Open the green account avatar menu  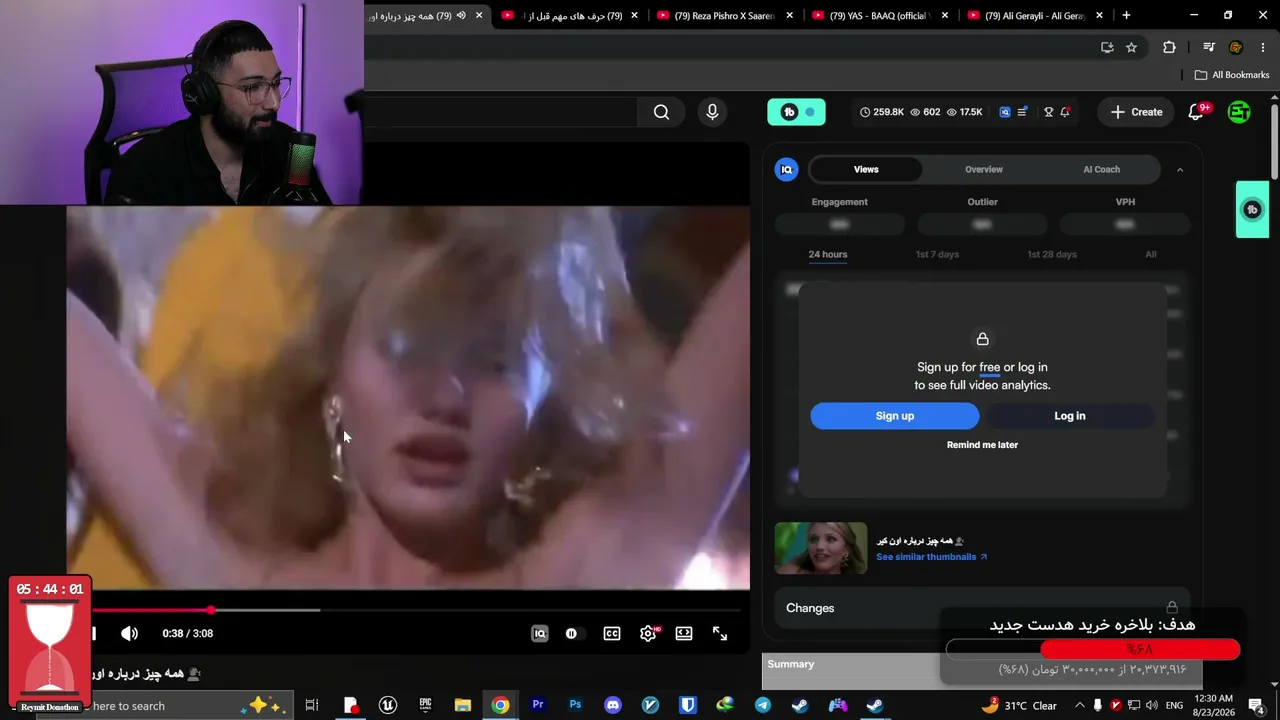click(x=1239, y=112)
